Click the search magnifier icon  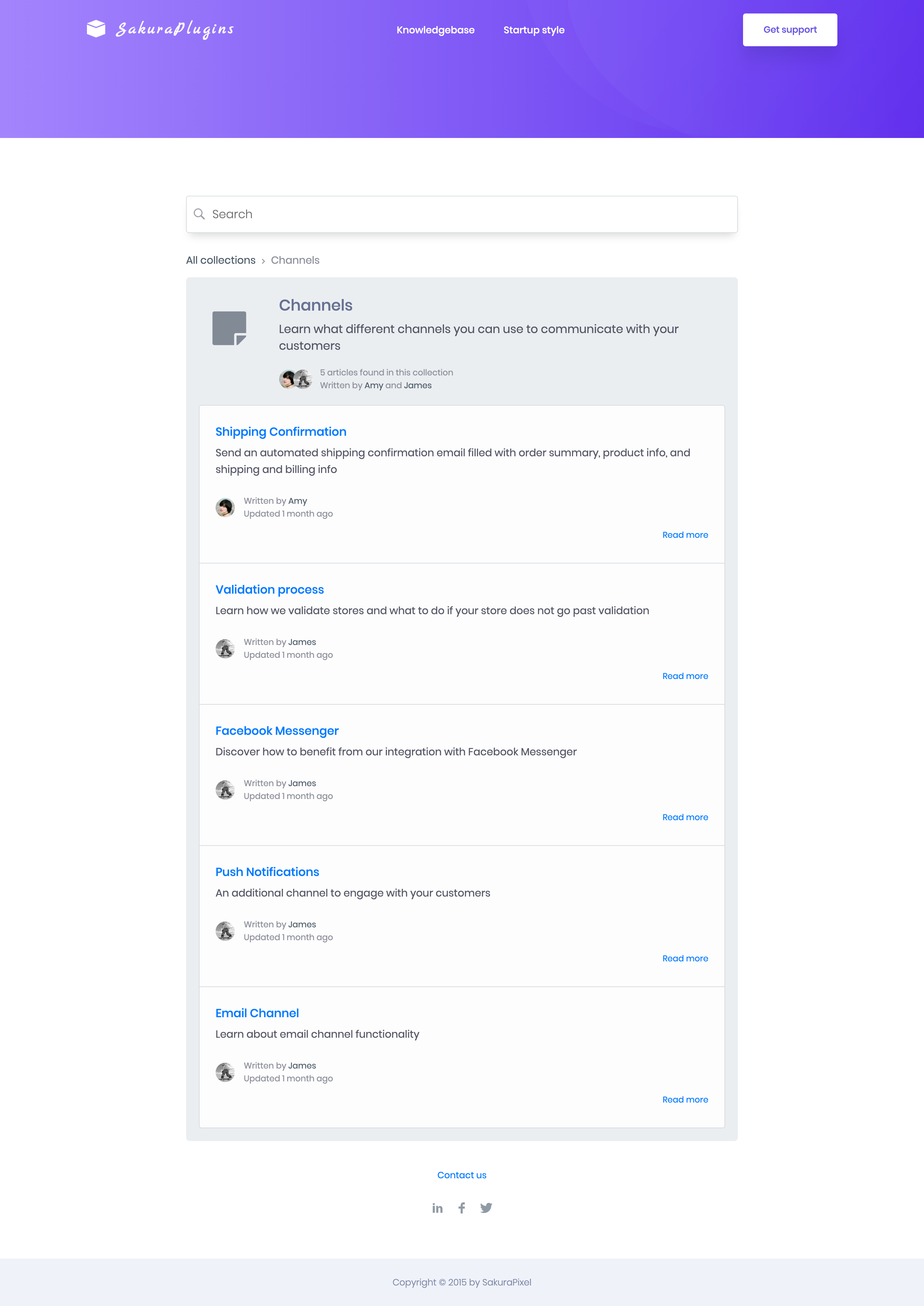(x=199, y=214)
